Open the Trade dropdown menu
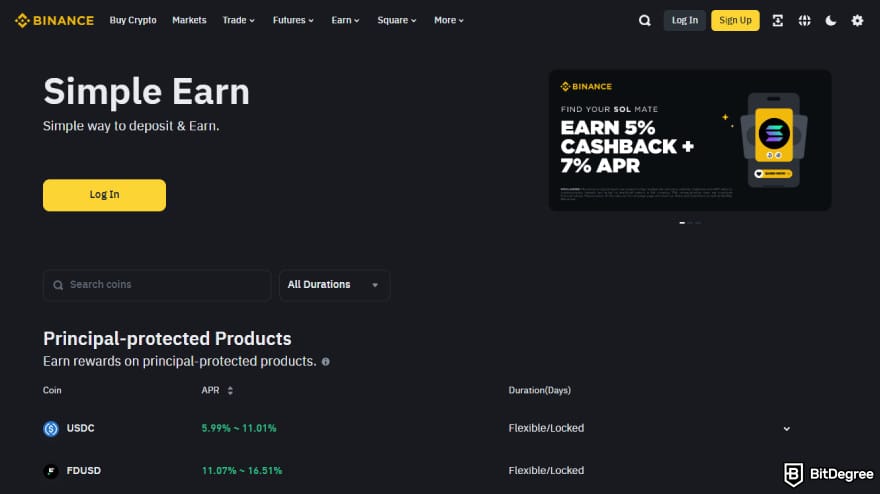This screenshot has height=494, width=880. [x=239, y=20]
